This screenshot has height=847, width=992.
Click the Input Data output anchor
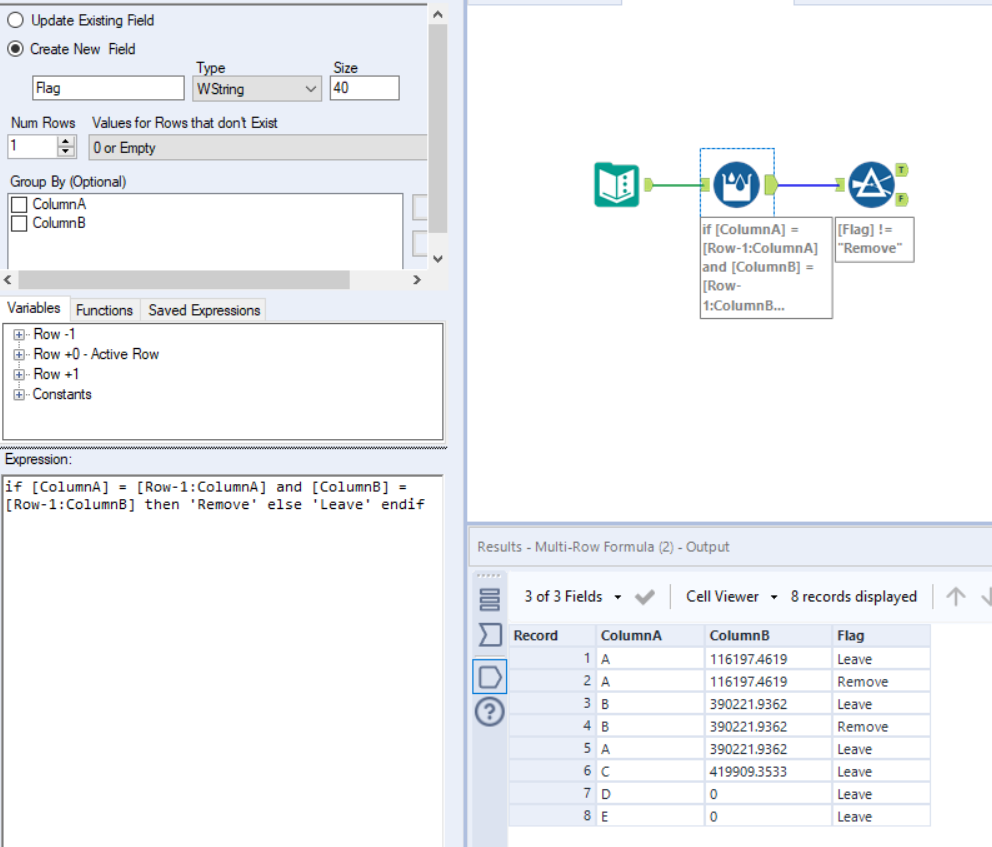tap(648, 185)
